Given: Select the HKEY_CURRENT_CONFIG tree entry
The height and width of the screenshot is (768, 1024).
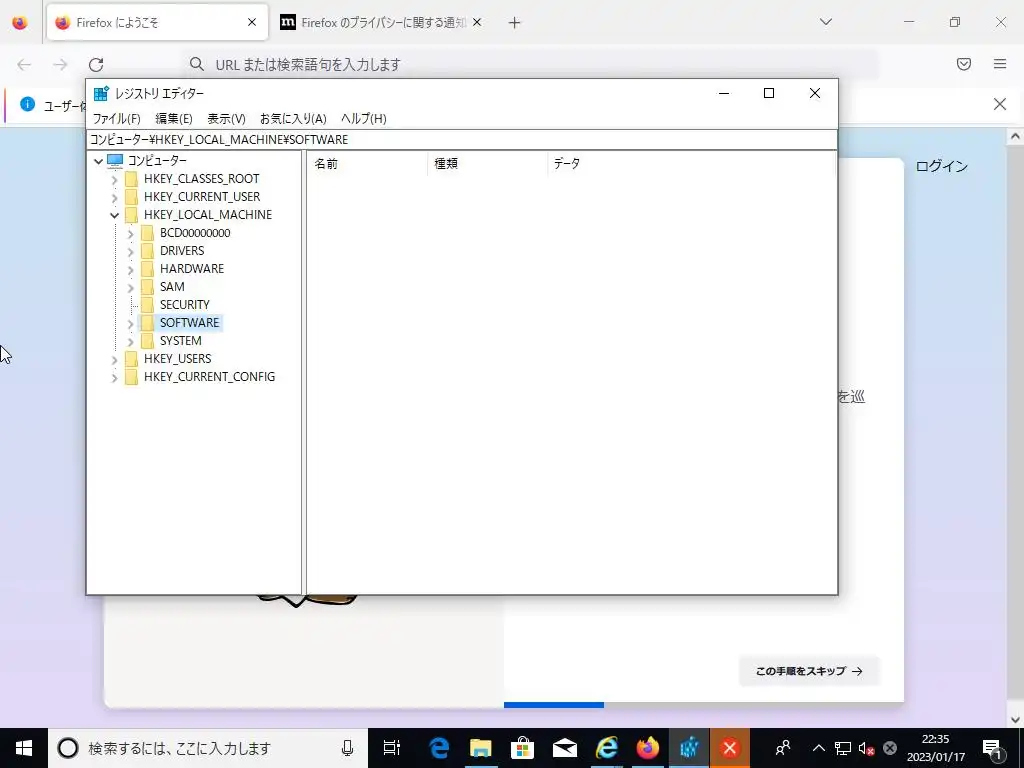Looking at the screenshot, I should pos(209,377).
